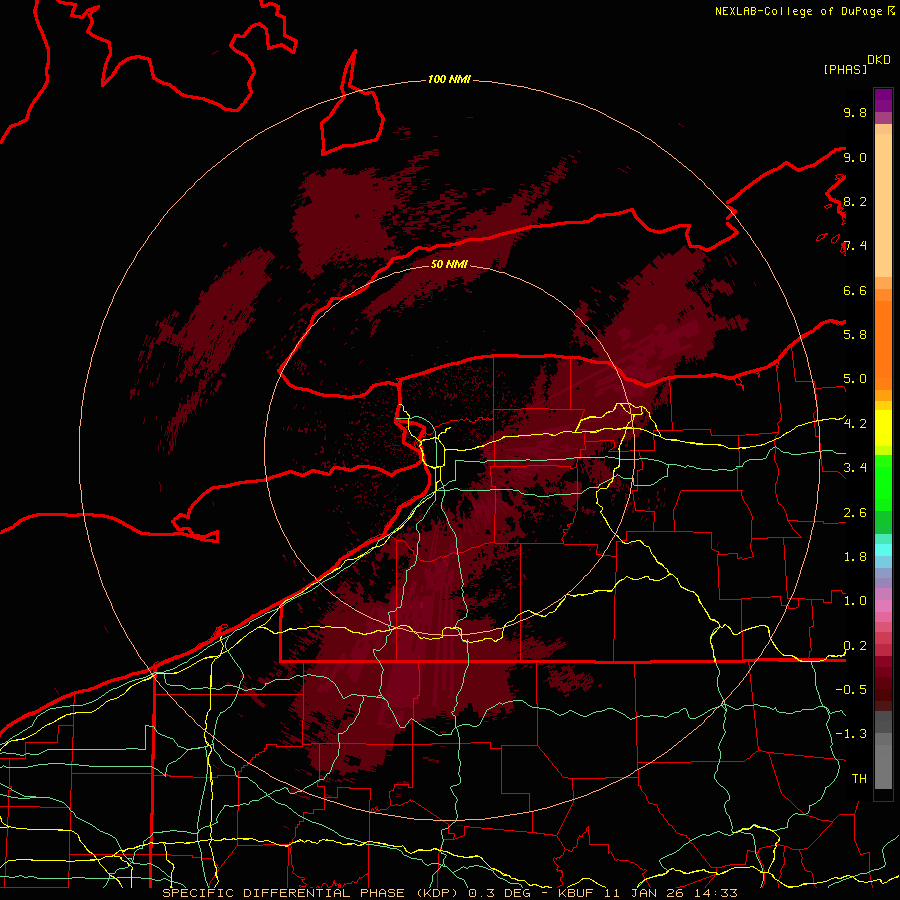Pick the purple top segment of the color bar
Screen dimensions: 900x900
click(x=883, y=100)
